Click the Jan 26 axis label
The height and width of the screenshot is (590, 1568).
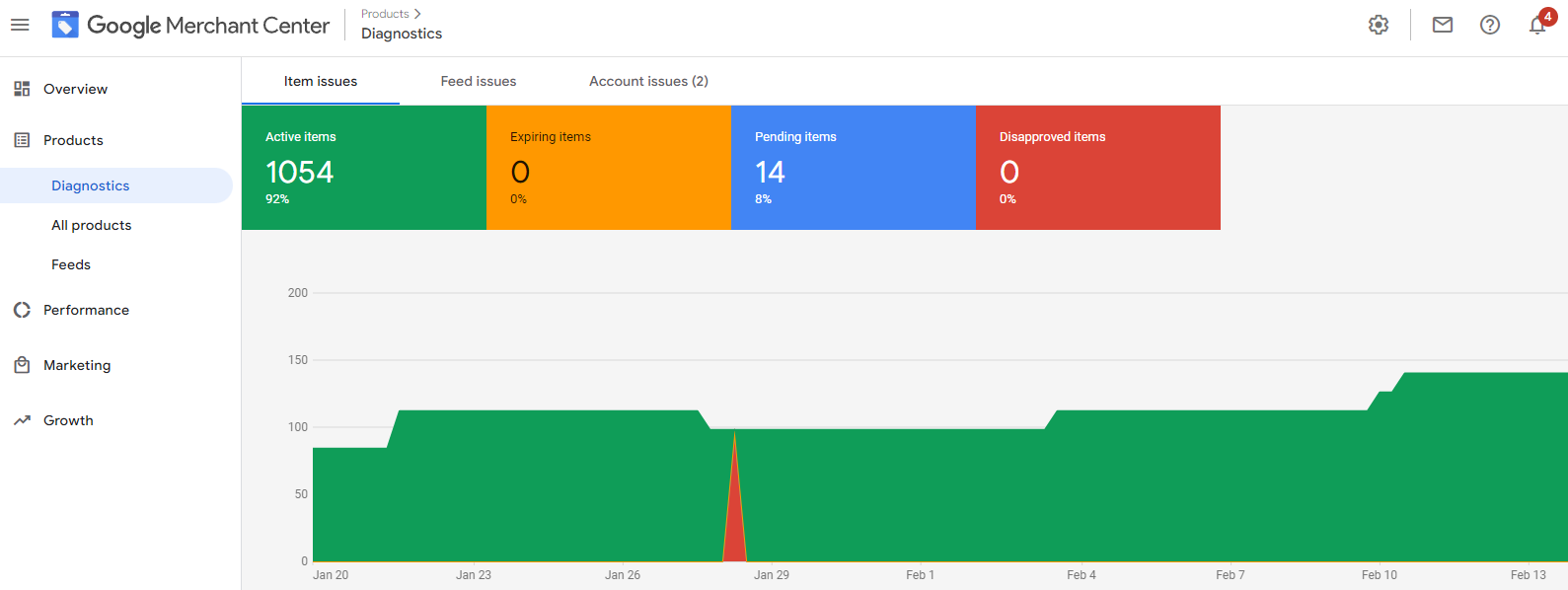click(623, 575)
